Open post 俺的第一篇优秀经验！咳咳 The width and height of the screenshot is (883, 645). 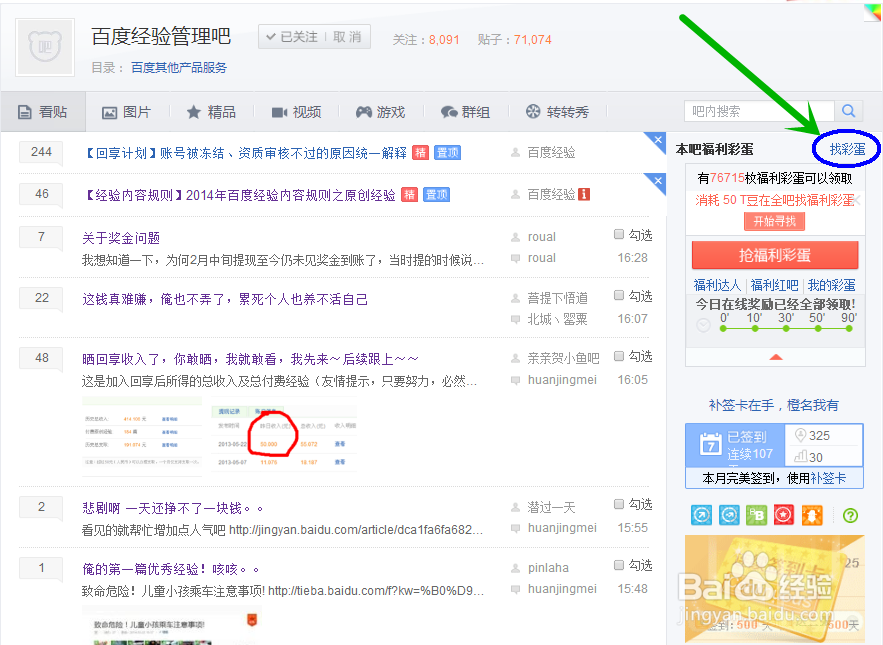pos(171,569)
